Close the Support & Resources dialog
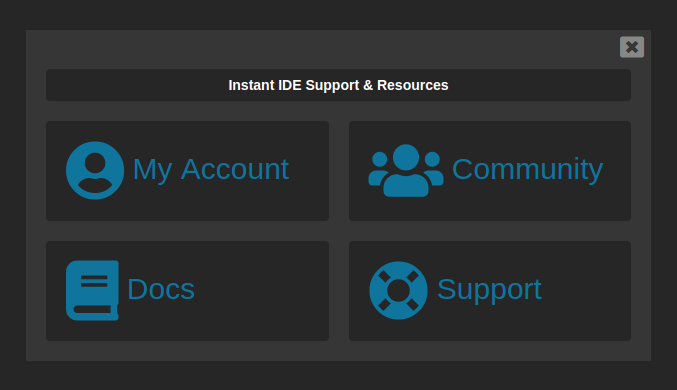The width and height of the screenshot is (677, 390). point(632,47)
